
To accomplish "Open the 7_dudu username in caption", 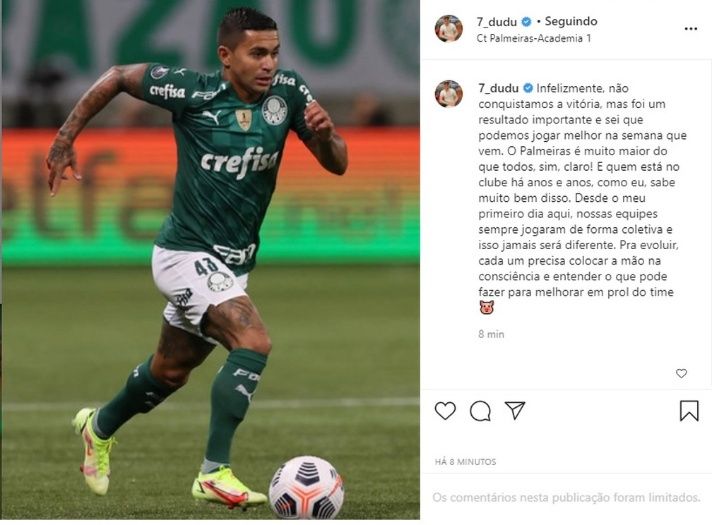I will pyautogui.click(x=498, y=88).
